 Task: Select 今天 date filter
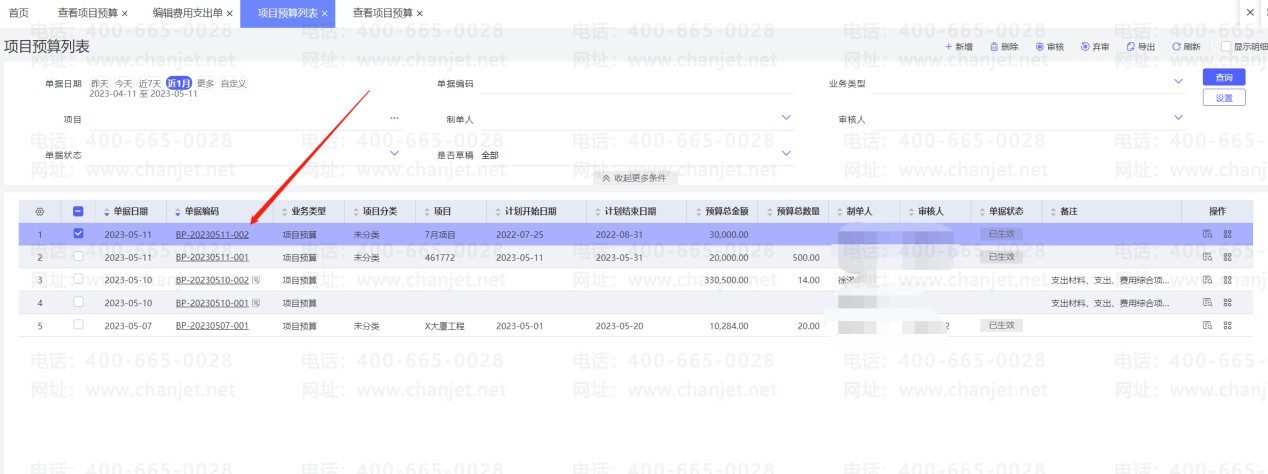click(x=123, y=83)
